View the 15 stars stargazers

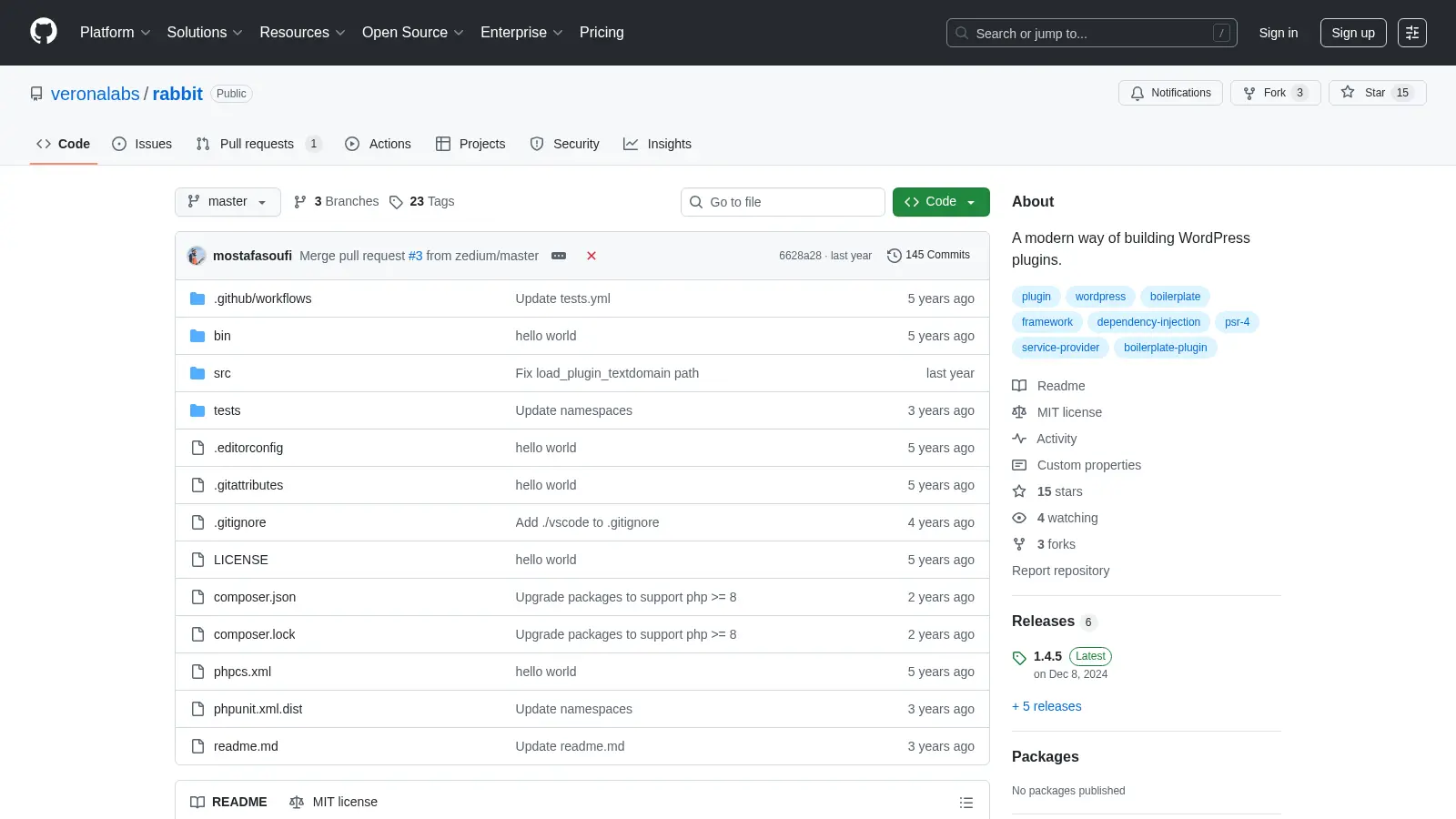pyautogui.click(x=1047, y=491)
